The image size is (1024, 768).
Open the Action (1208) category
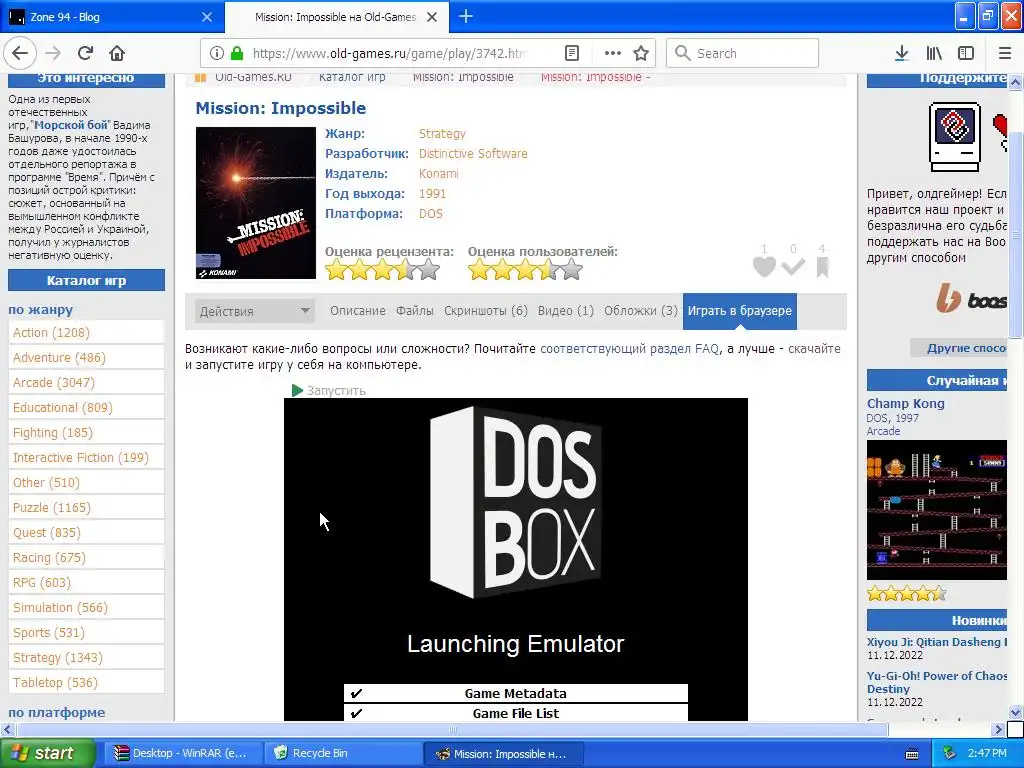point(51,332)
